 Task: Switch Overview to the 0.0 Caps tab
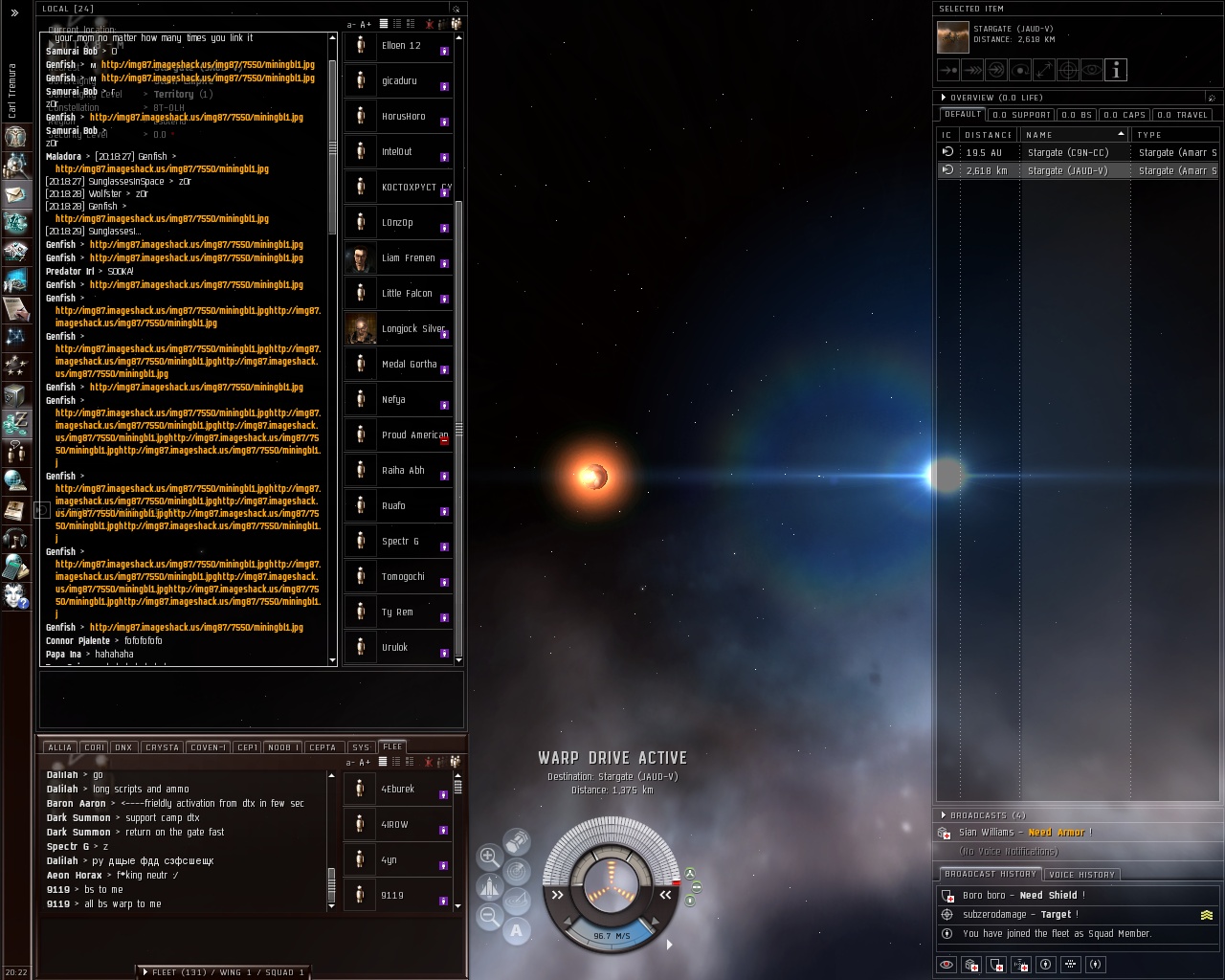click(x=1124, y=115)
